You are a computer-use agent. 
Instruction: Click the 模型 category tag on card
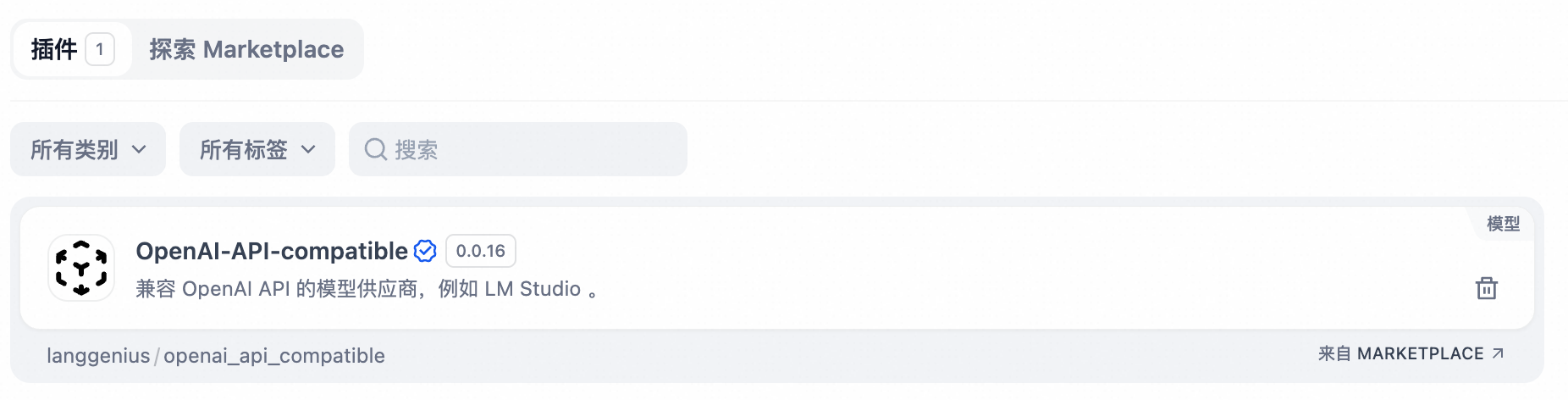[1503, 224]
